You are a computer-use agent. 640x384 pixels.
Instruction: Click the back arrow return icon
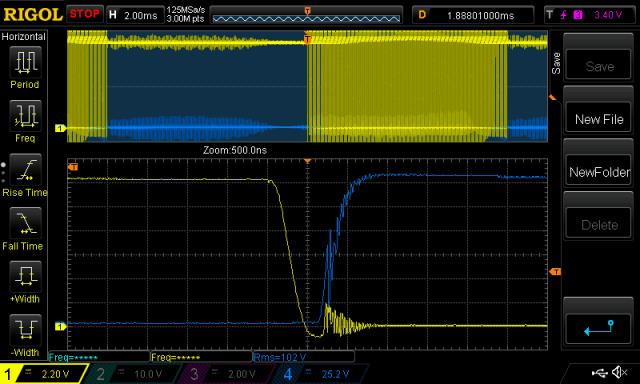click(599, 328)
